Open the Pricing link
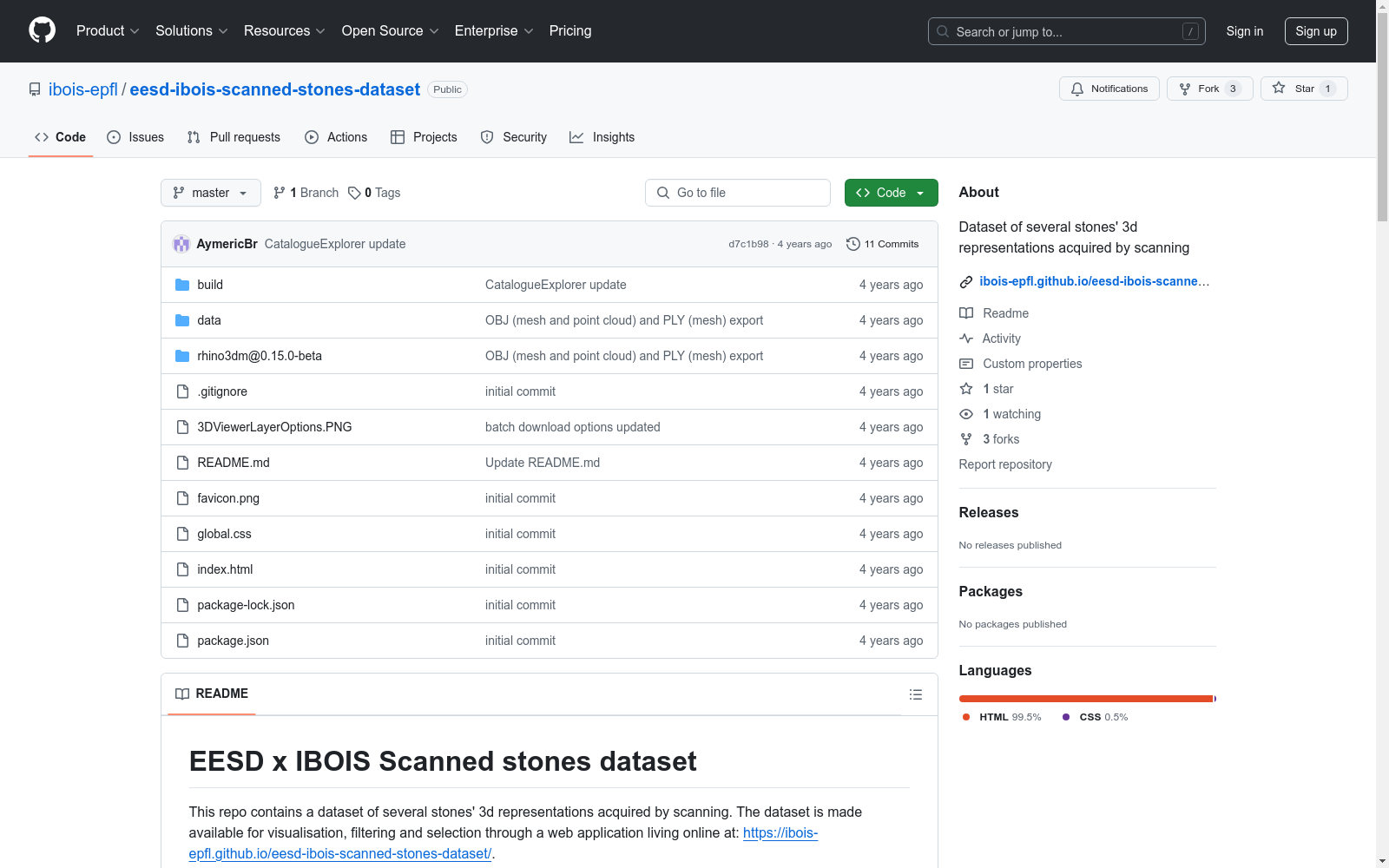Image resolution: width=1389 pixels, height=868 pixels. pos(570,30)
